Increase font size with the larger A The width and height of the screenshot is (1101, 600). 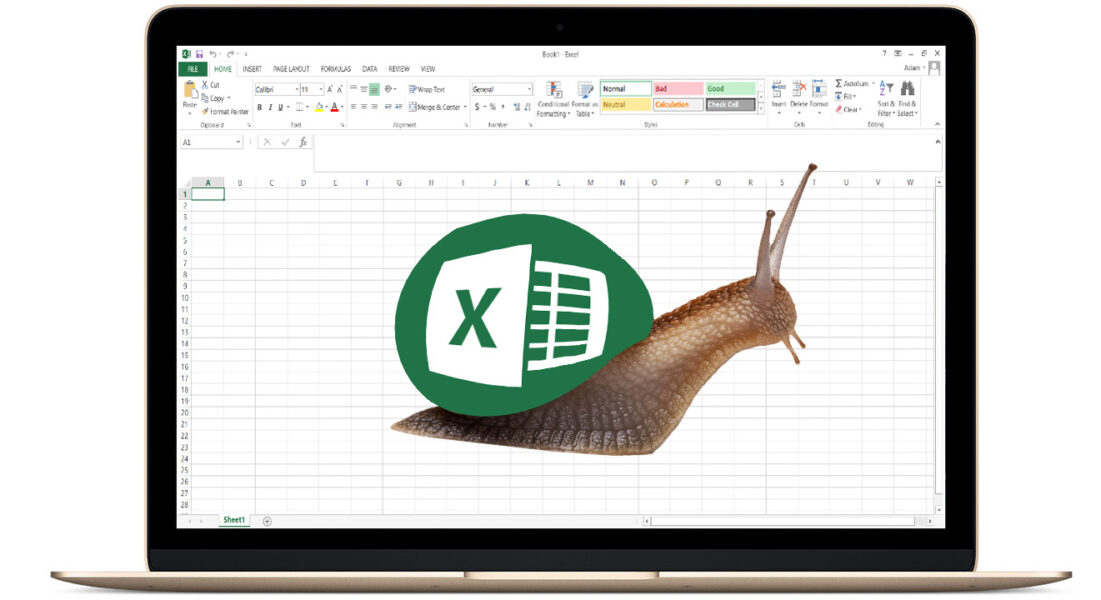click(329, 89)
